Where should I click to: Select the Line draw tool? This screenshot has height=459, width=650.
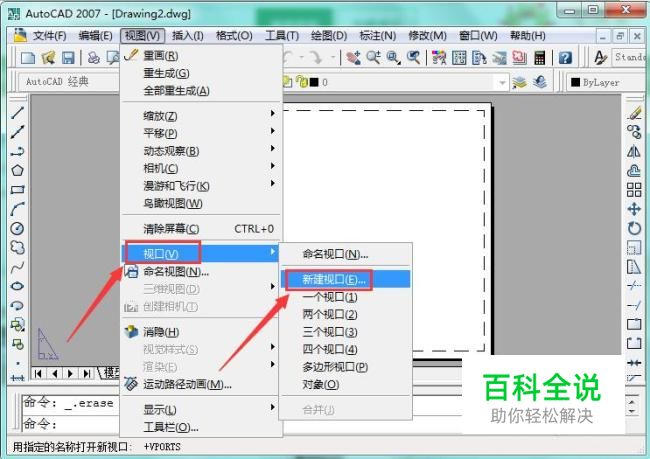[17, 113]
